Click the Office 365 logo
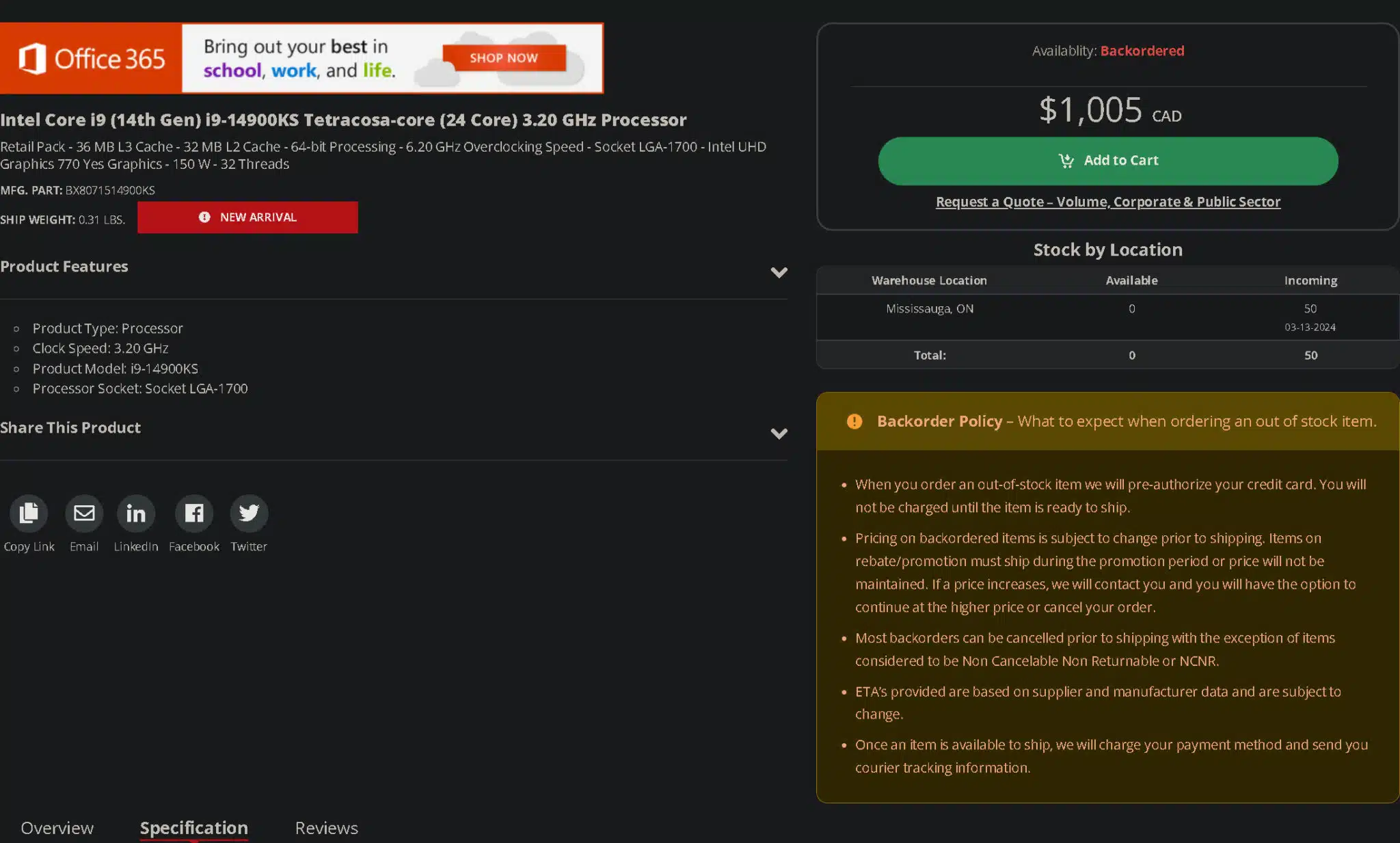 [91, 59]
